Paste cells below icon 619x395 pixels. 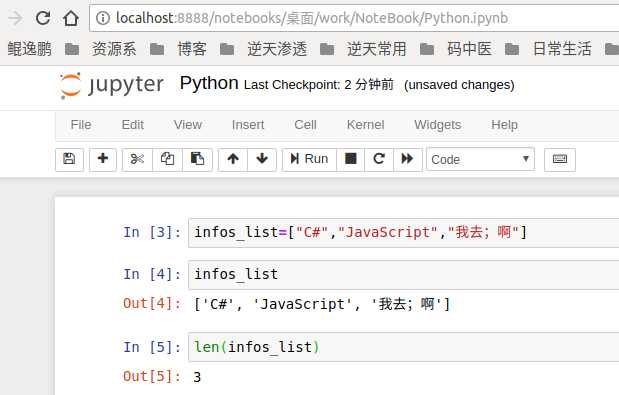(197, 159)
